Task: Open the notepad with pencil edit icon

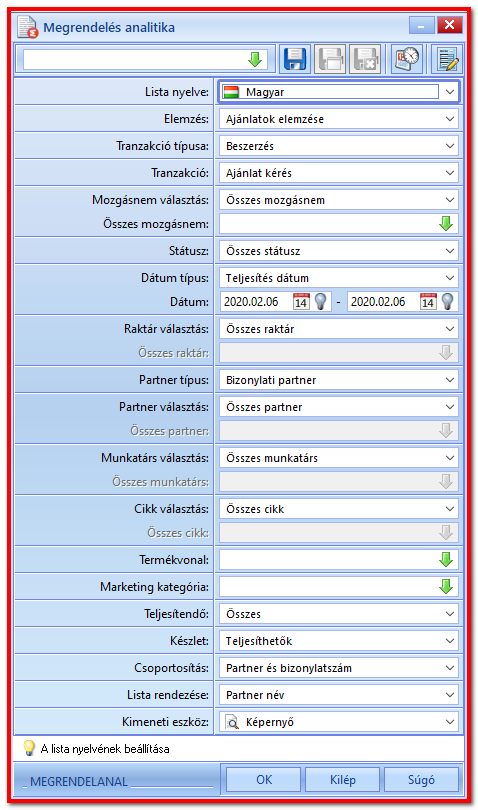Action: (448, 59)
